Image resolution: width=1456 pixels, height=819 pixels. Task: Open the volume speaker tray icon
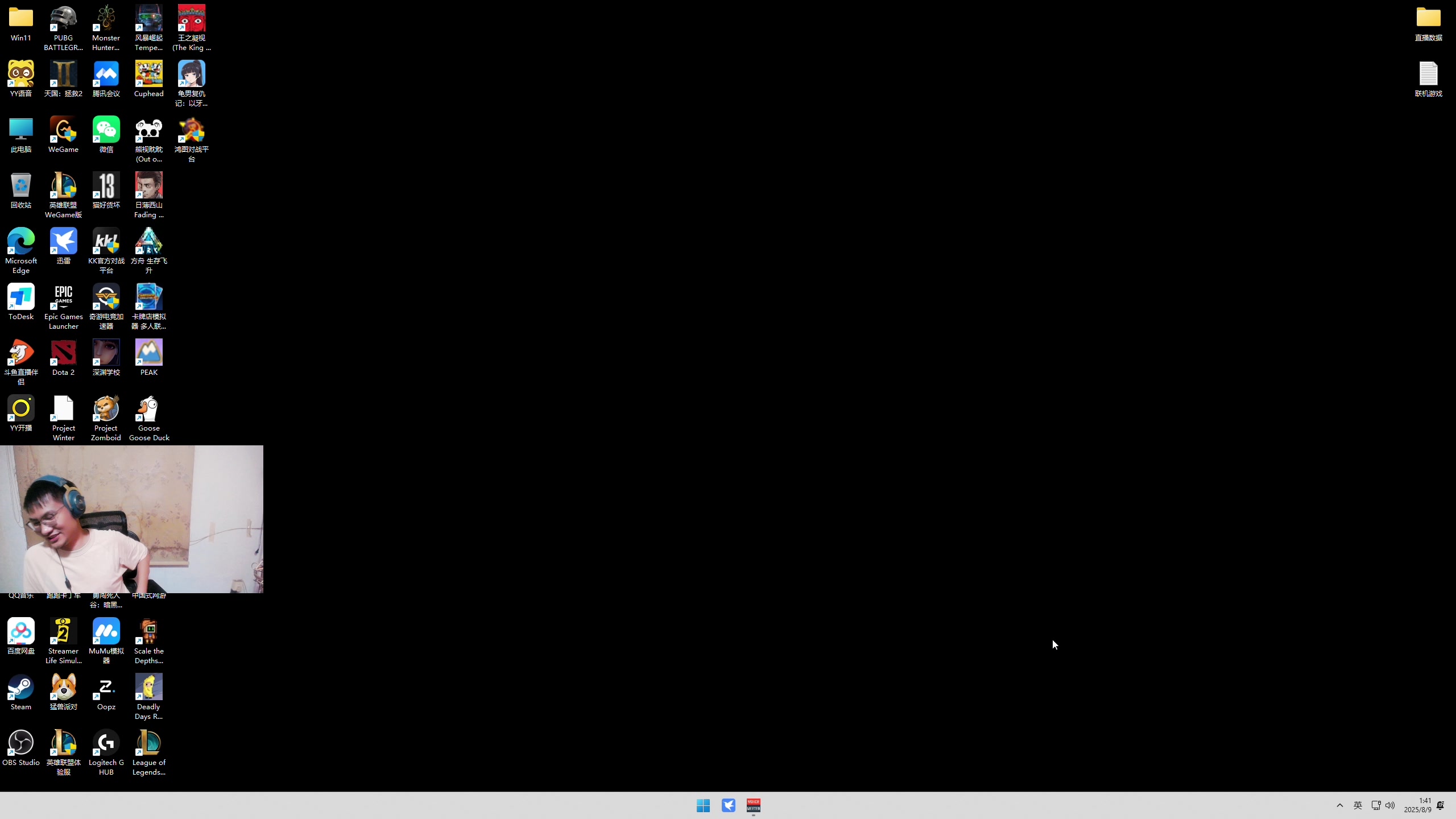pyautogui.click(x=1390, y=805)
